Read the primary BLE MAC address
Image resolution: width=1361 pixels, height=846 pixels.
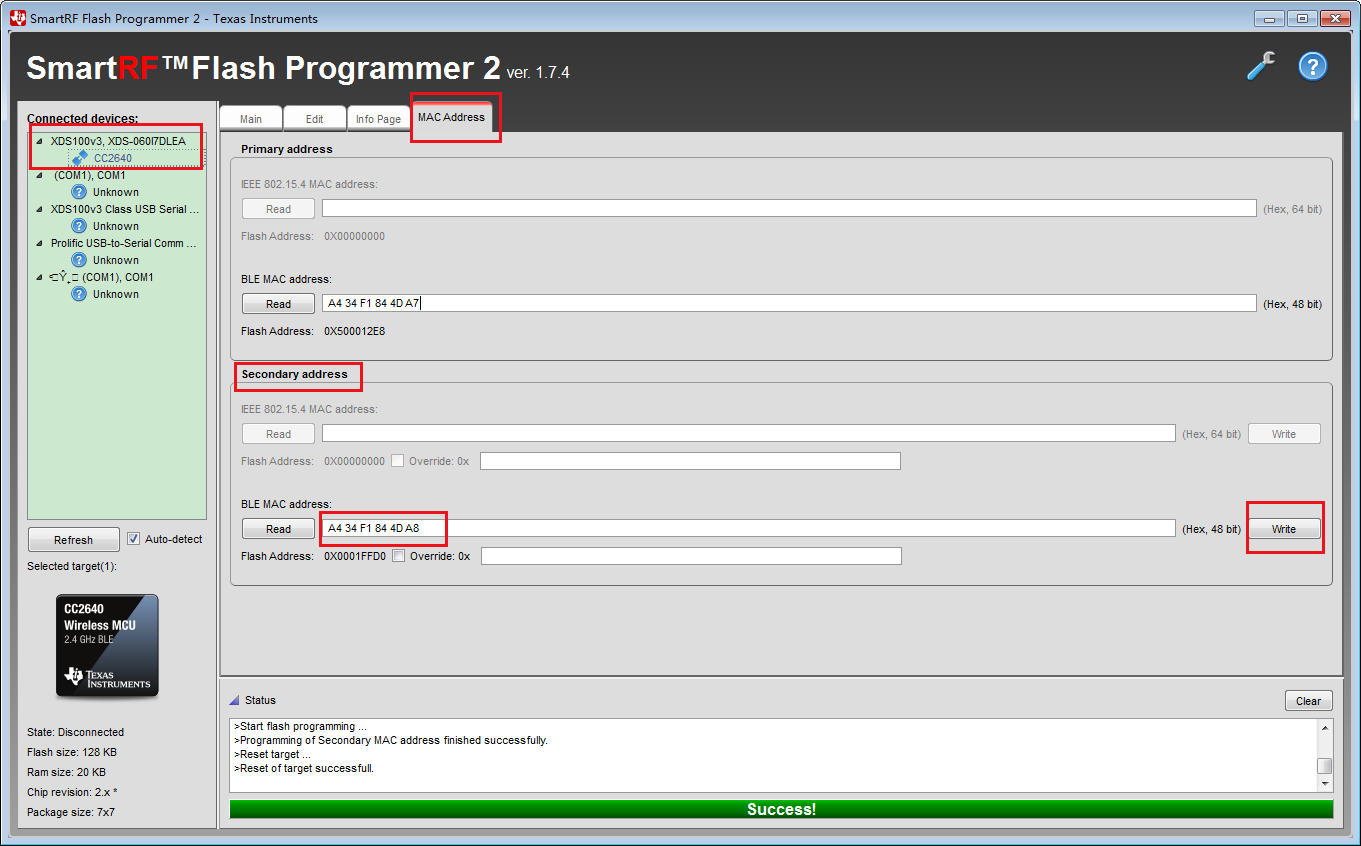(278, 304)
